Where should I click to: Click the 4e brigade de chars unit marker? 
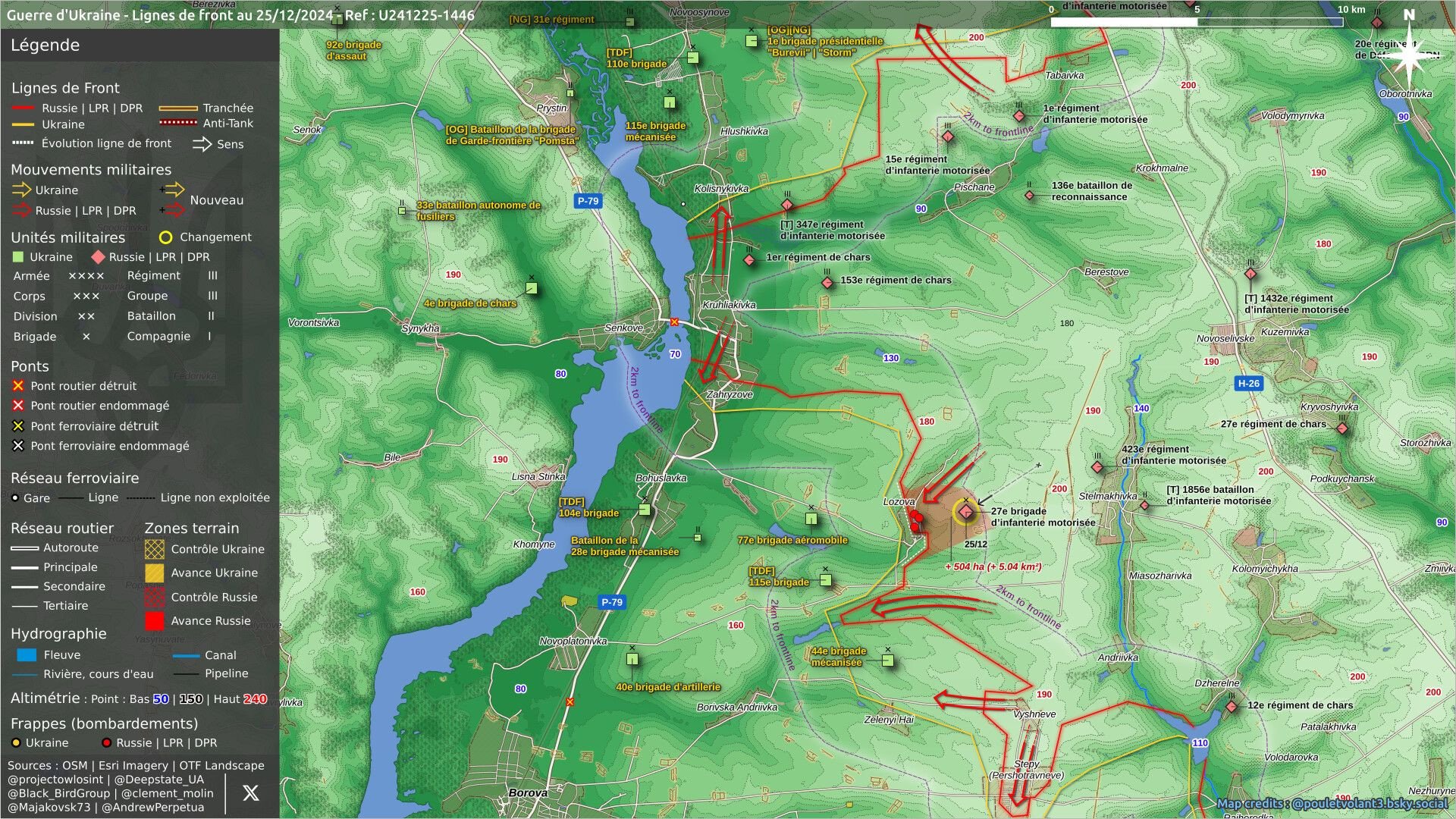pos(532,288)
